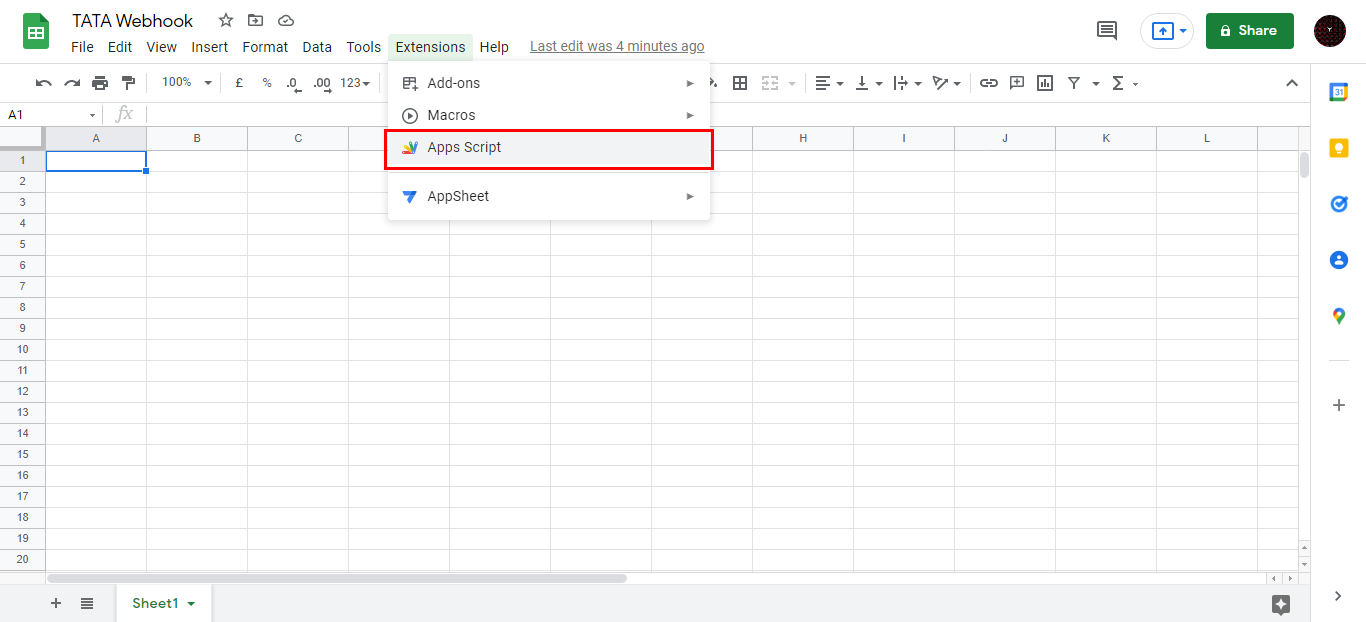1366x622 pixels.
Task: Select column H header
Action: point(803,138)
